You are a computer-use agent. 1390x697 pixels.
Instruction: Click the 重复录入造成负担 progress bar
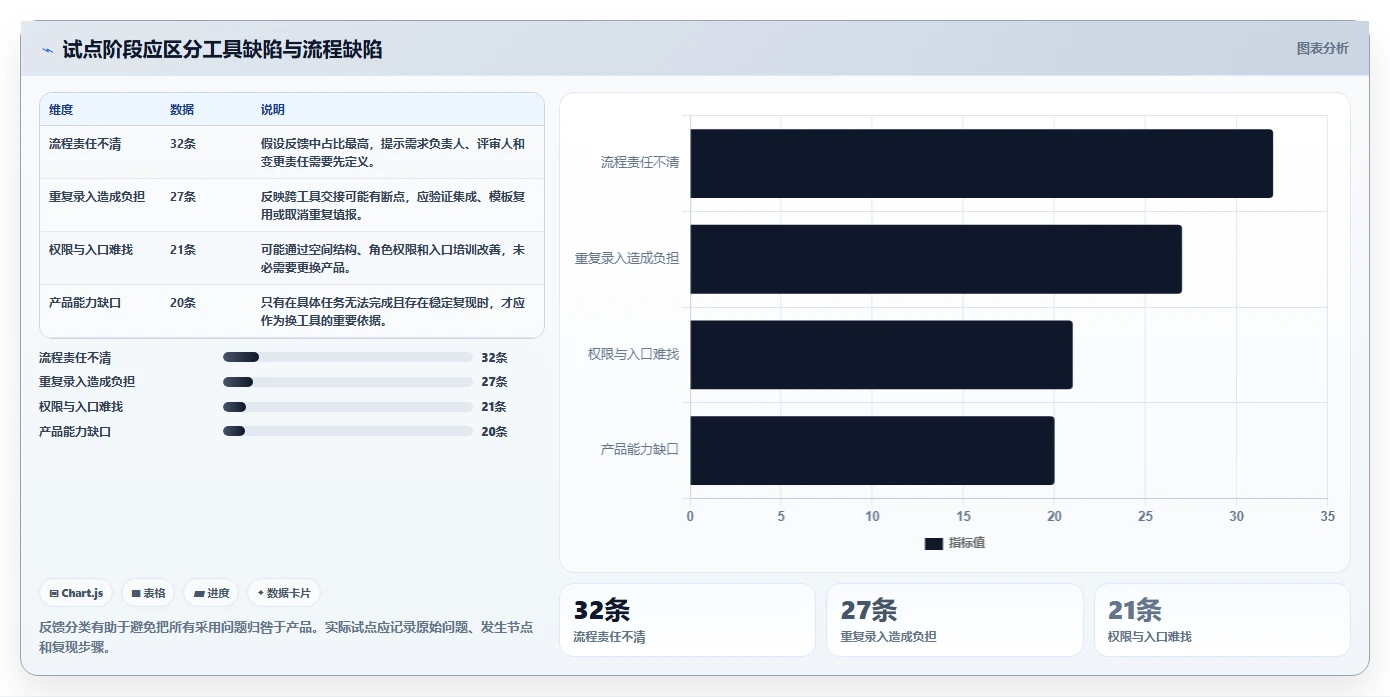pos(347,382)
